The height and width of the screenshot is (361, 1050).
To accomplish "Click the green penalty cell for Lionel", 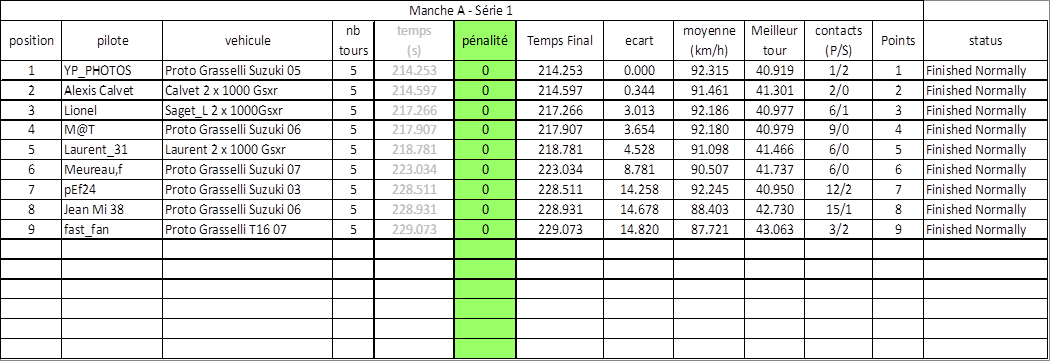I will 485,110.
